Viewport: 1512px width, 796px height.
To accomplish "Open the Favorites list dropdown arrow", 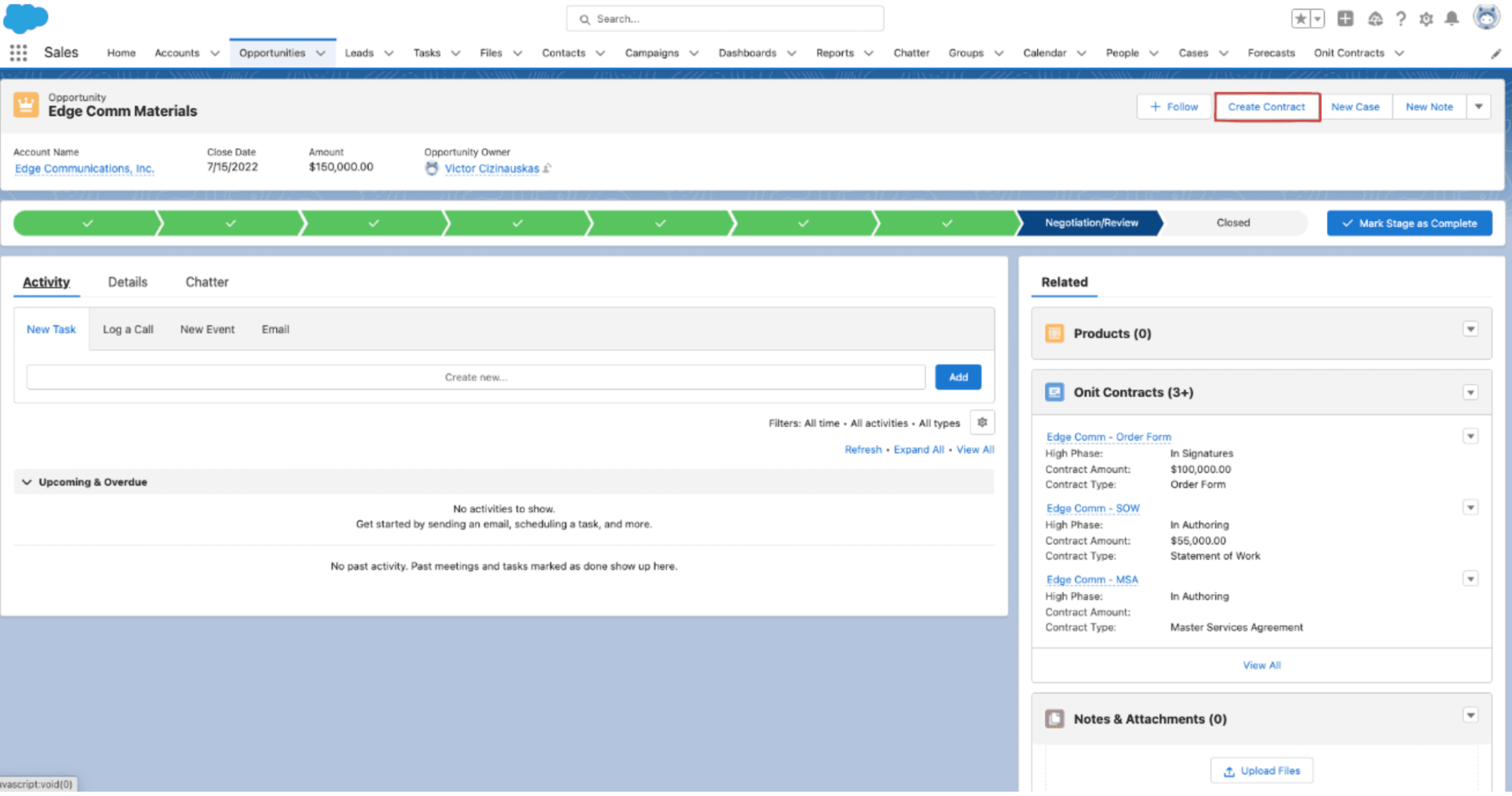I will coord(1317,19).
